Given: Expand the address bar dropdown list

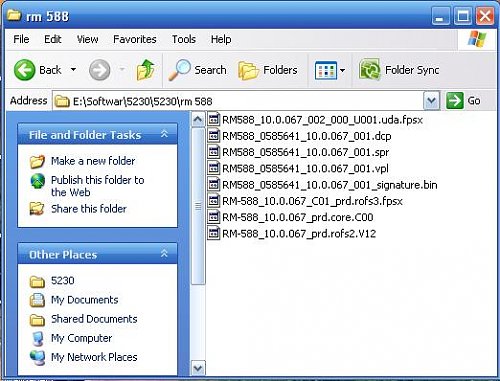Looking at the screenshot, I should pyautogui.click(x=431, y=101).
